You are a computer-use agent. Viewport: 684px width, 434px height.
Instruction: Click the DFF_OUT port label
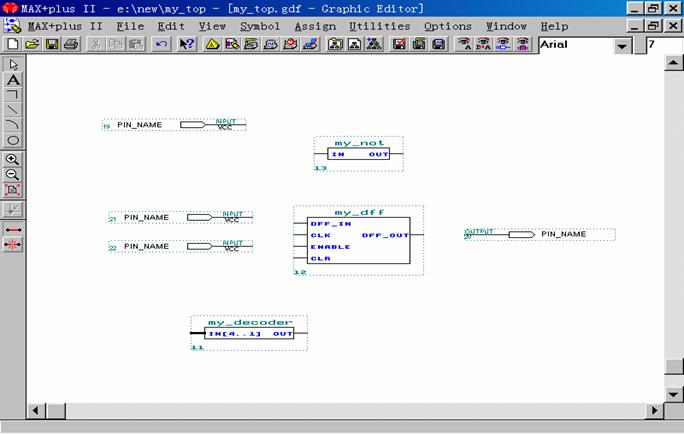coord(385,236)
